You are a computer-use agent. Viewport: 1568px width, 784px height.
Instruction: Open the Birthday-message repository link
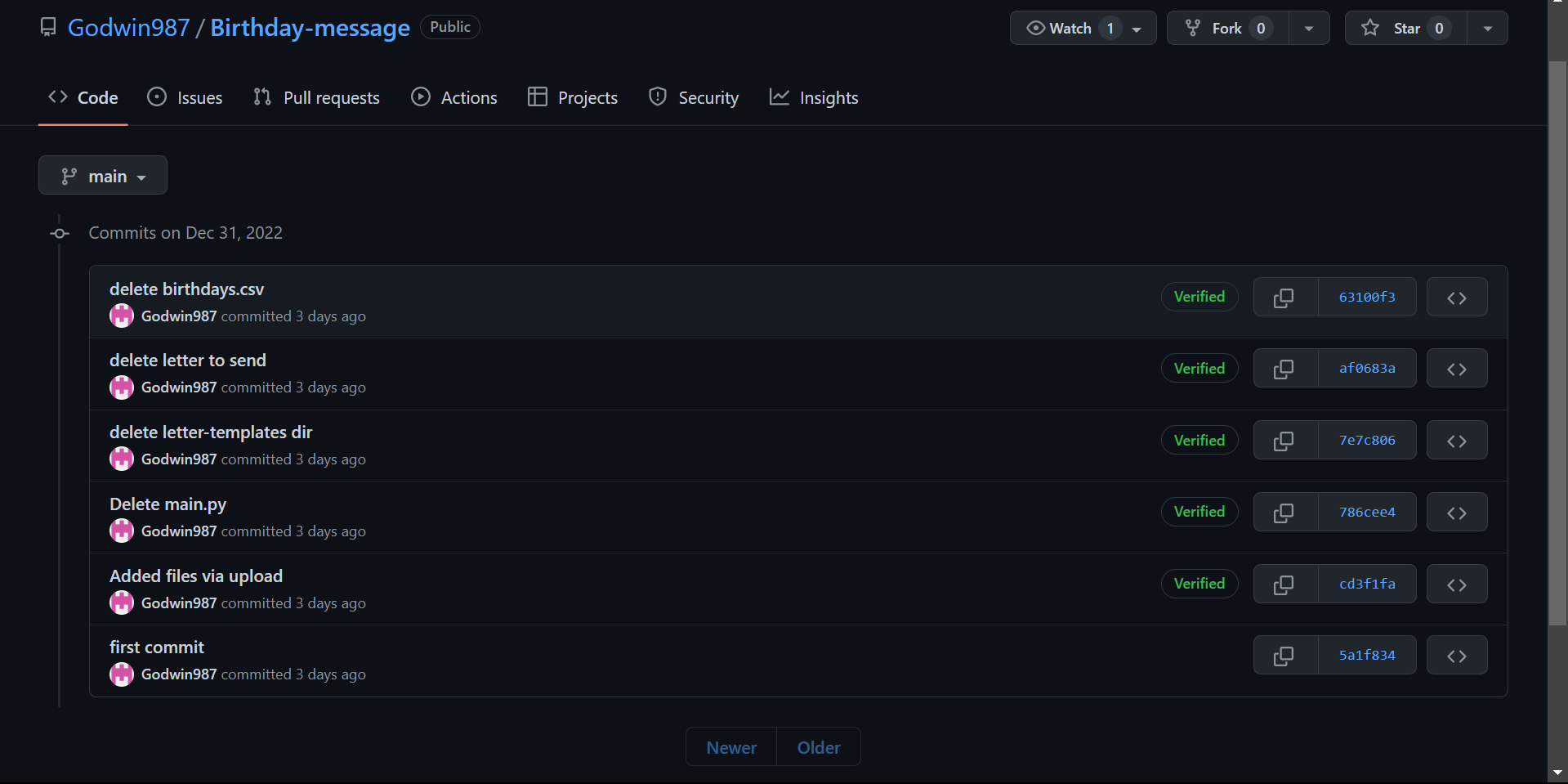(310, 28)
